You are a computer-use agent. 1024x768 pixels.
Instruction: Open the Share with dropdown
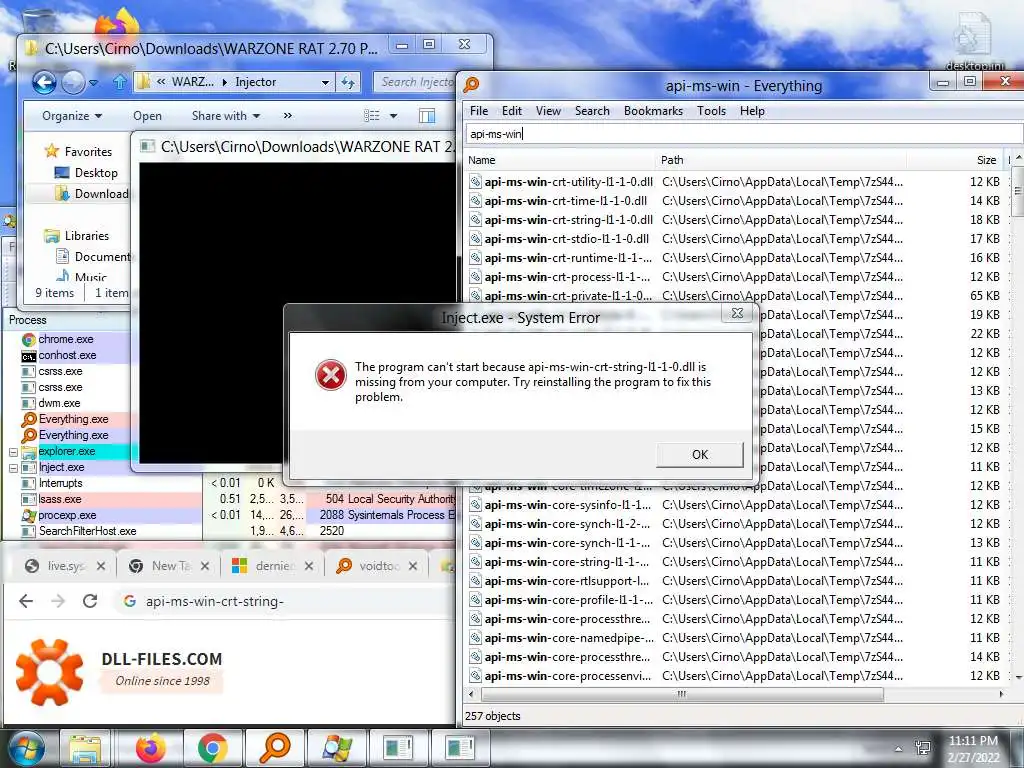click(225, 116)
